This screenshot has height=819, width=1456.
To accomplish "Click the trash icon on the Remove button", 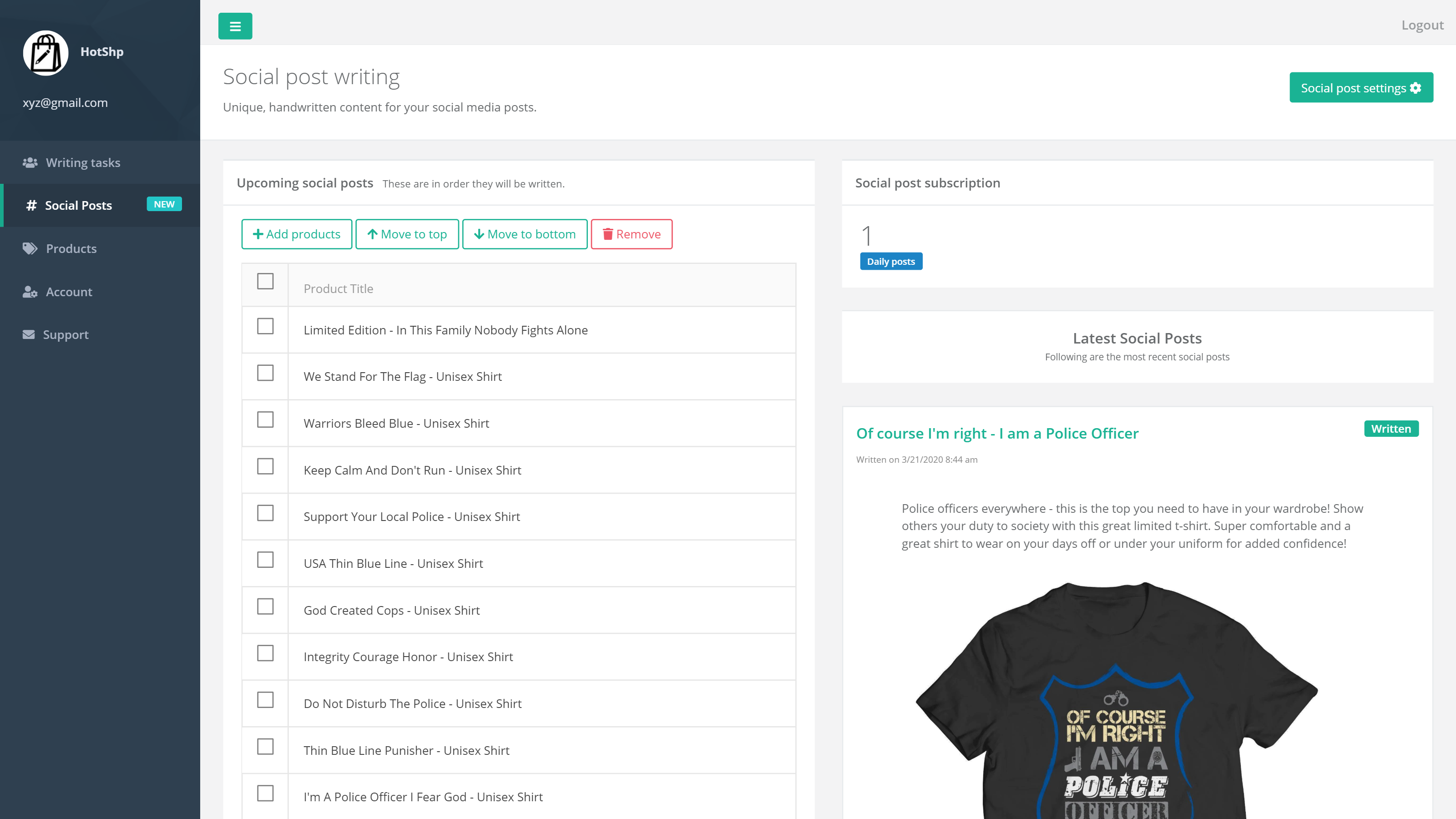I will click(x=608, y=234).
